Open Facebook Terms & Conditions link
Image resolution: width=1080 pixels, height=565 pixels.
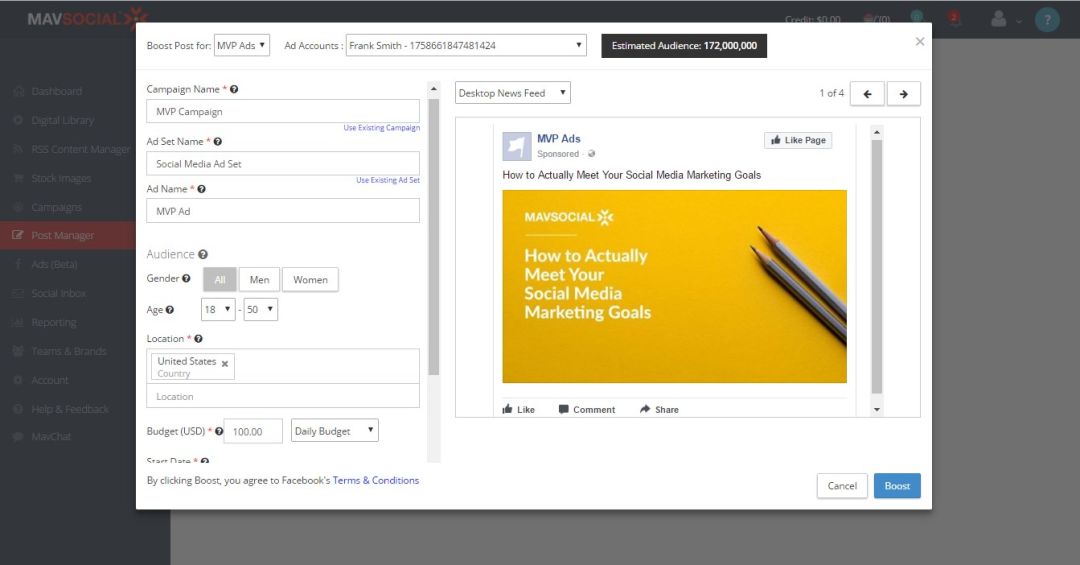point(375,480)
